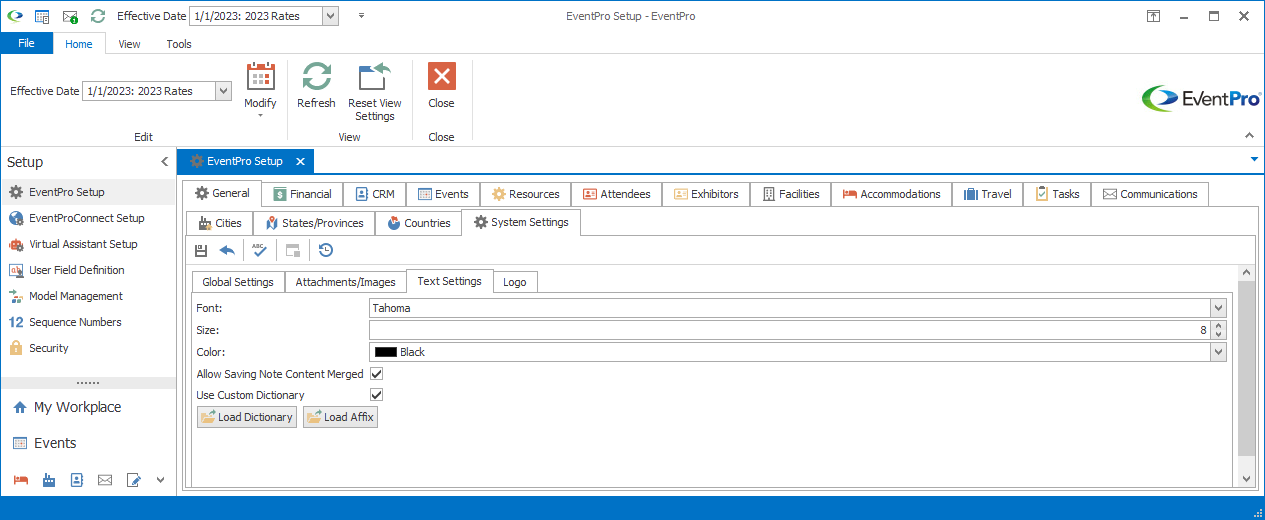
Task: Switch to the Countries sub-tab
Action: (418, 223)
